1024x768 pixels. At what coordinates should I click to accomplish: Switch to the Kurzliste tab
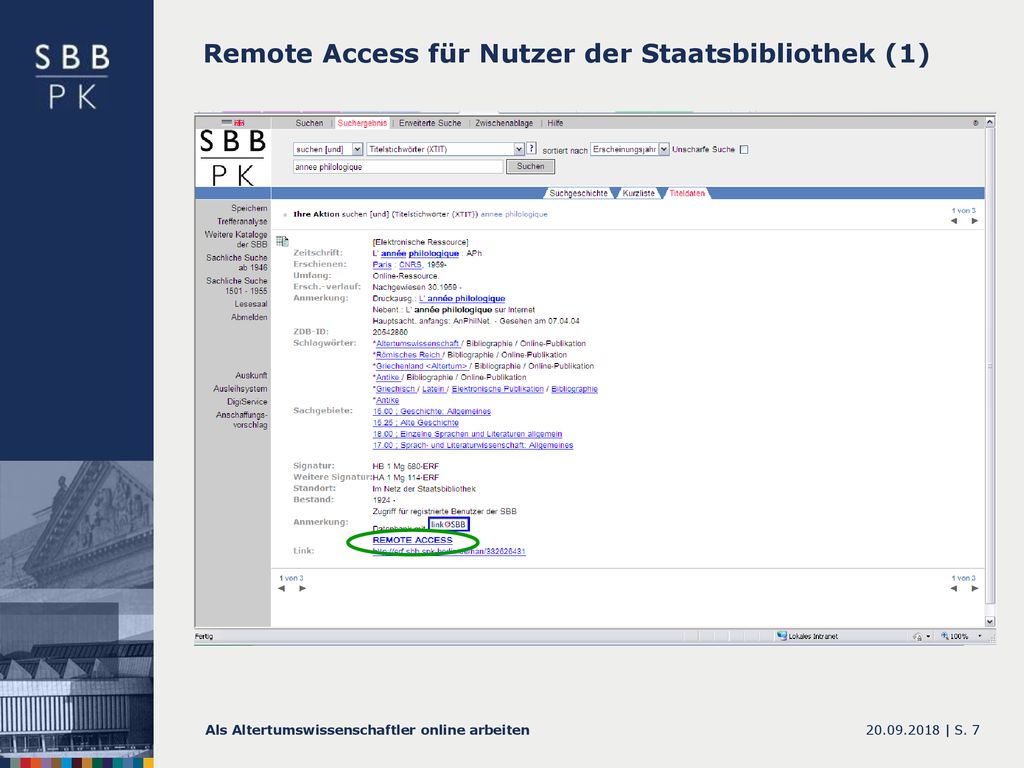point(638,193)
